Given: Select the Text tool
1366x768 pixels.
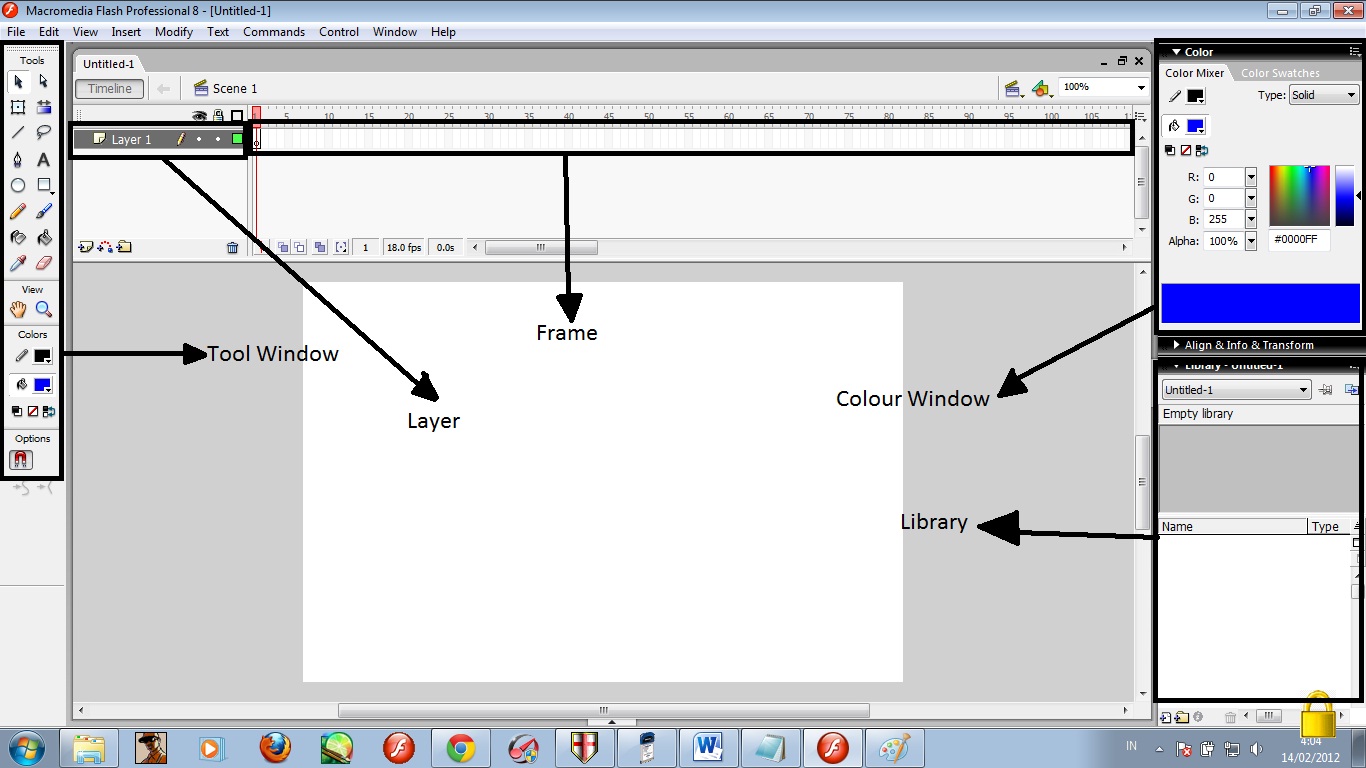Looking at the screenshot, I should [x=43, y=160].
